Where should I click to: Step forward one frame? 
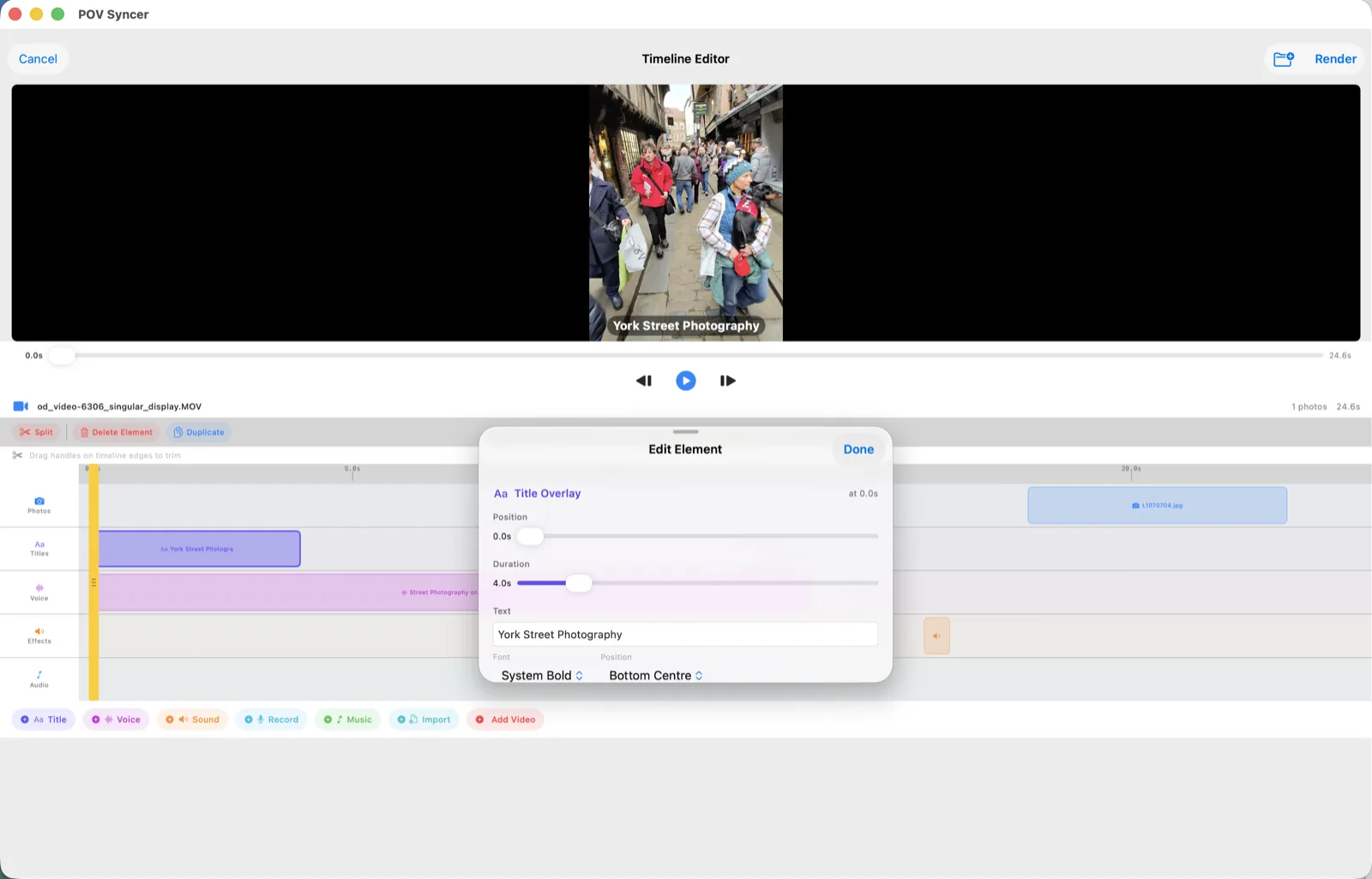[x=727, y=381]
